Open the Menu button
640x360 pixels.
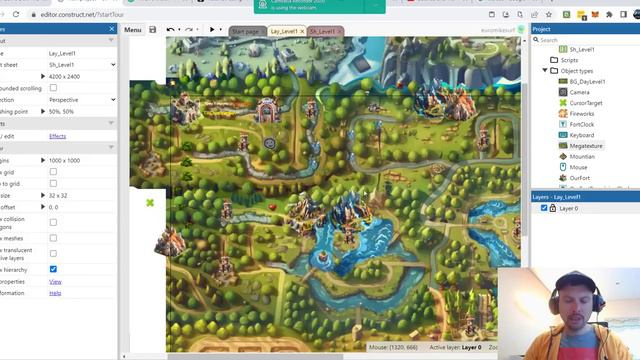133,30
